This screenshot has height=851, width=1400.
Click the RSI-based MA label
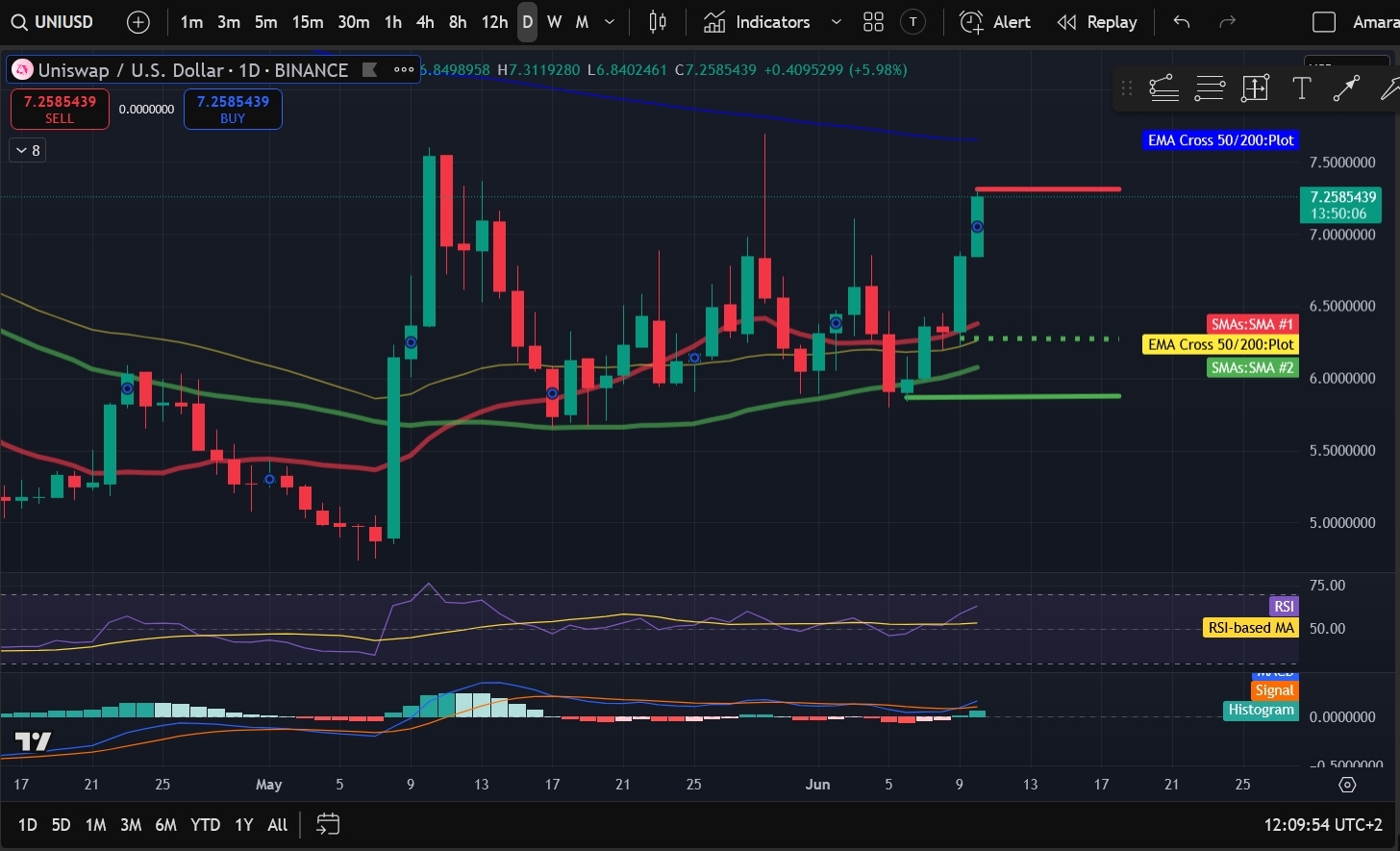click(x=1251, y=628)
